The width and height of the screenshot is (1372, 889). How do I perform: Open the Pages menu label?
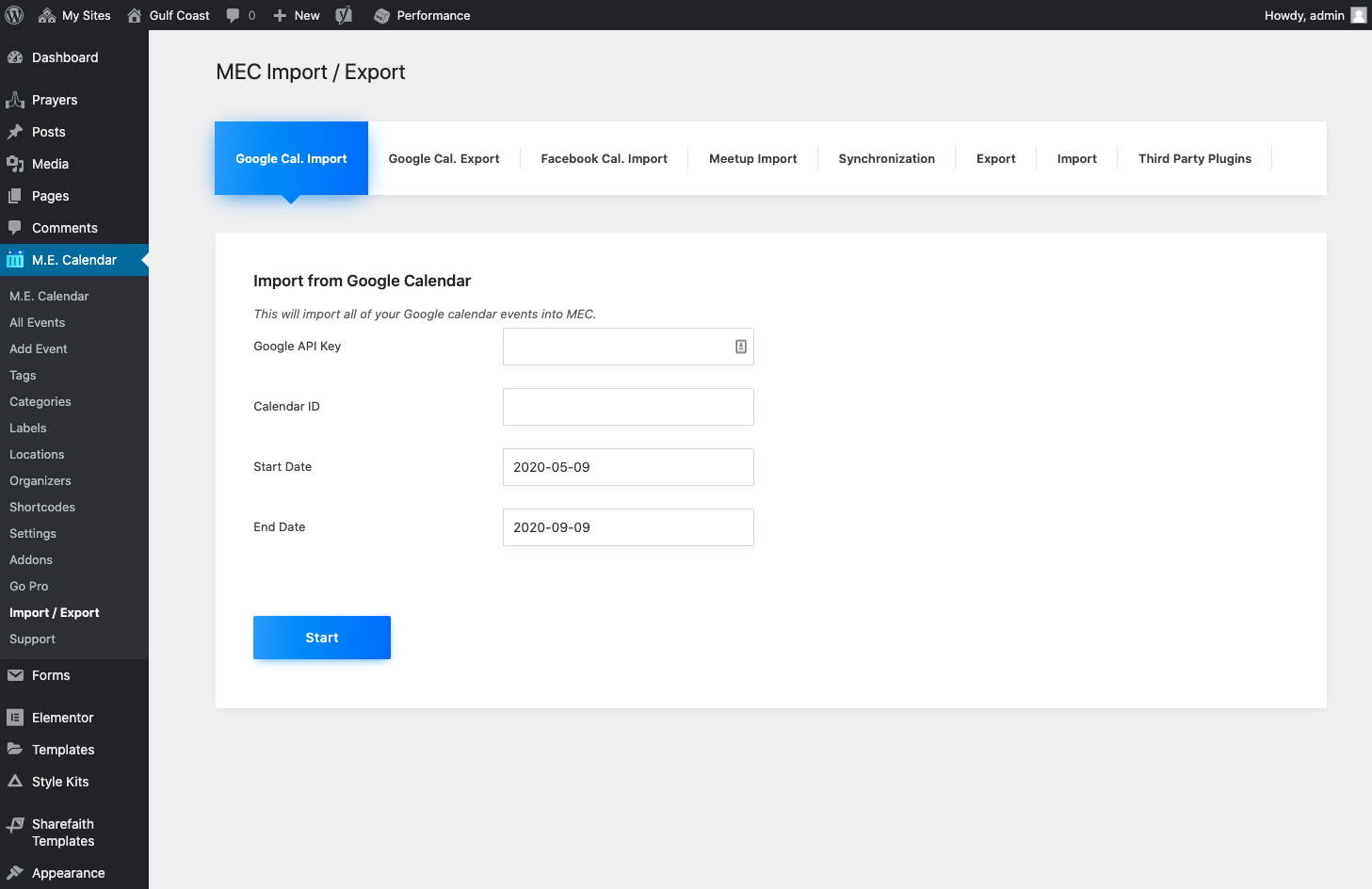coord(51,196)
